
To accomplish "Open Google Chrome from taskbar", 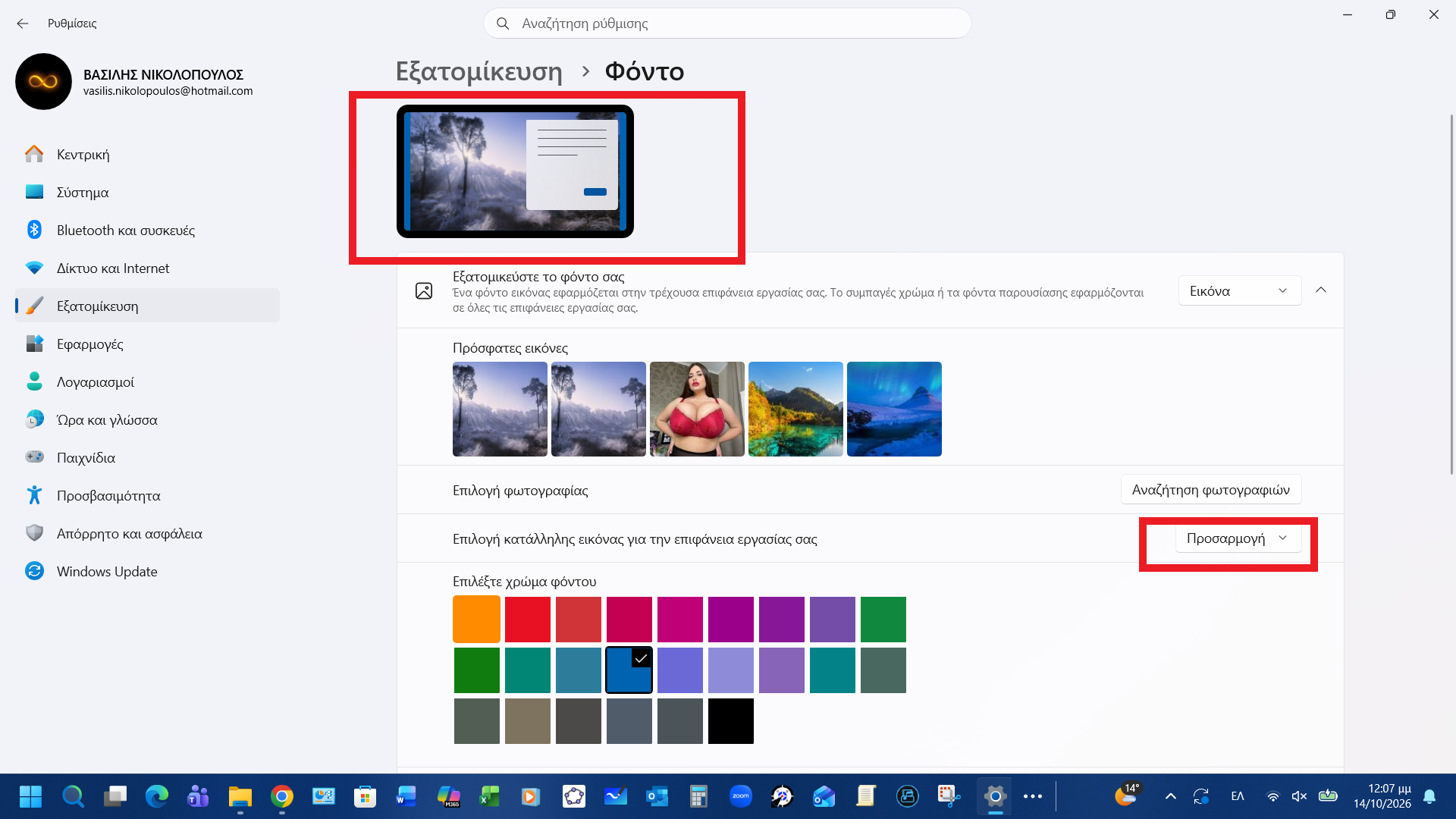I will click(x=281, y=796).
